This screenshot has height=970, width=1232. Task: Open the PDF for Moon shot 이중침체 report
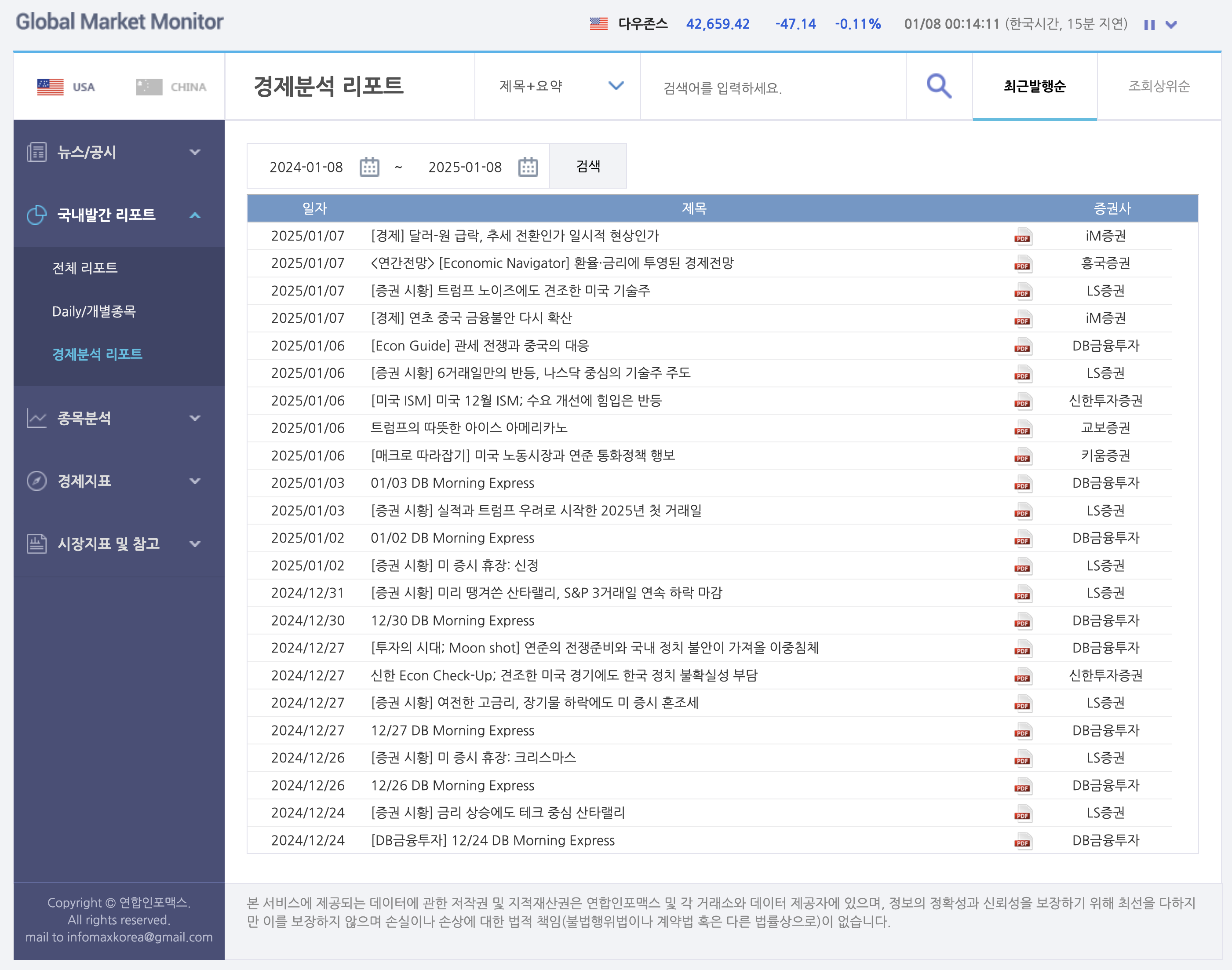(x=1023, y=649)
